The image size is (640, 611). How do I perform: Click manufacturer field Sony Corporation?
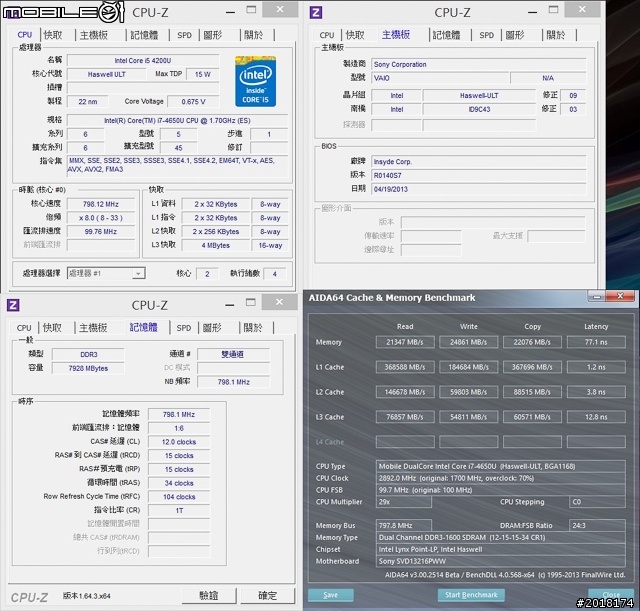[x=479, y=64]
